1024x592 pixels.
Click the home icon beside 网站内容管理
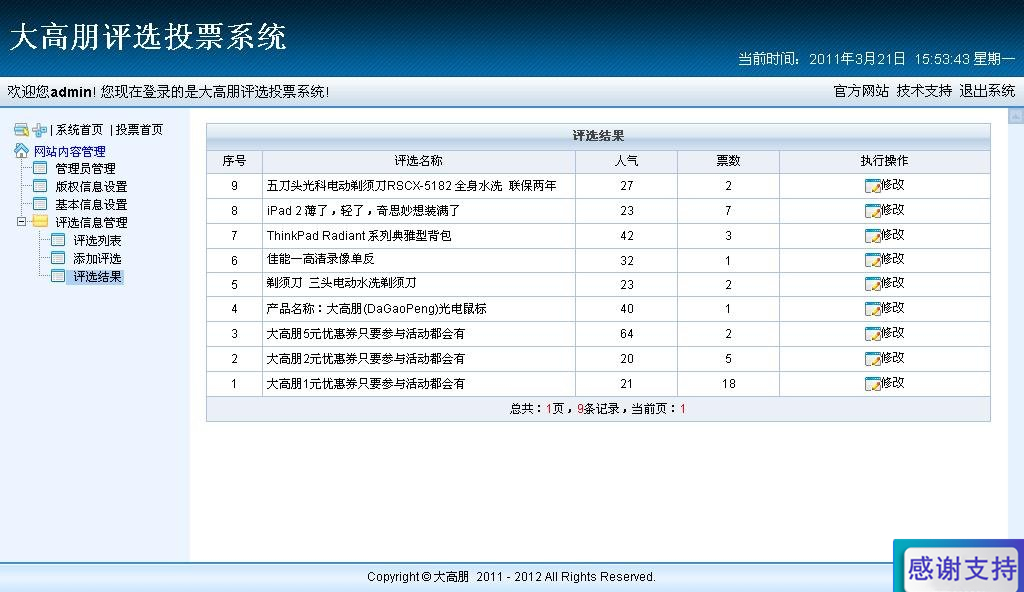pos(22,151)
